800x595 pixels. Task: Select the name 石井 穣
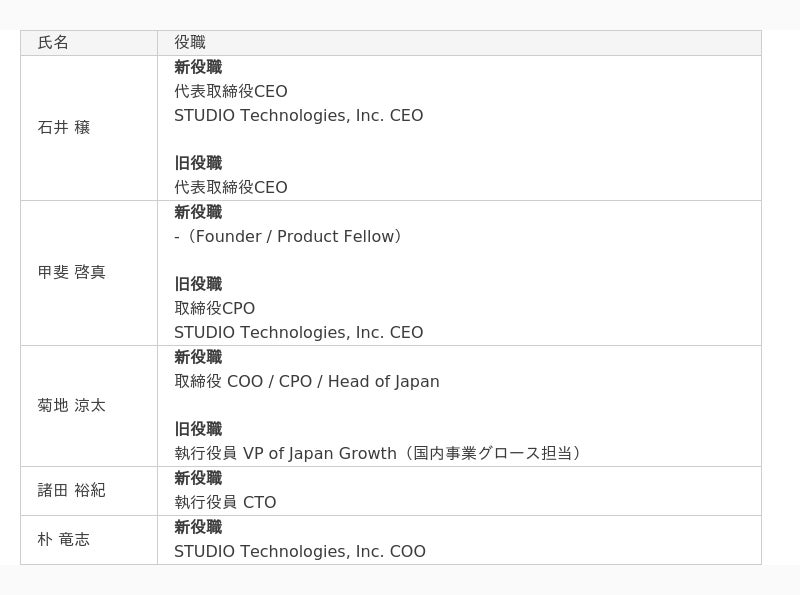point(64,128)
